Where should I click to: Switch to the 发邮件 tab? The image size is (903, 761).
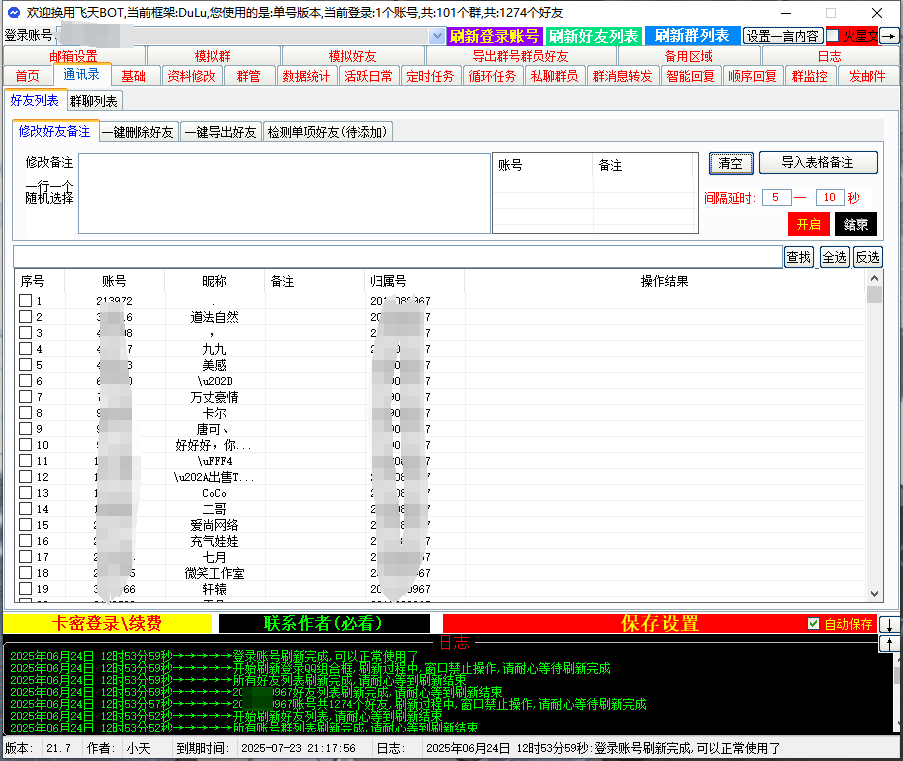(867, 76)
